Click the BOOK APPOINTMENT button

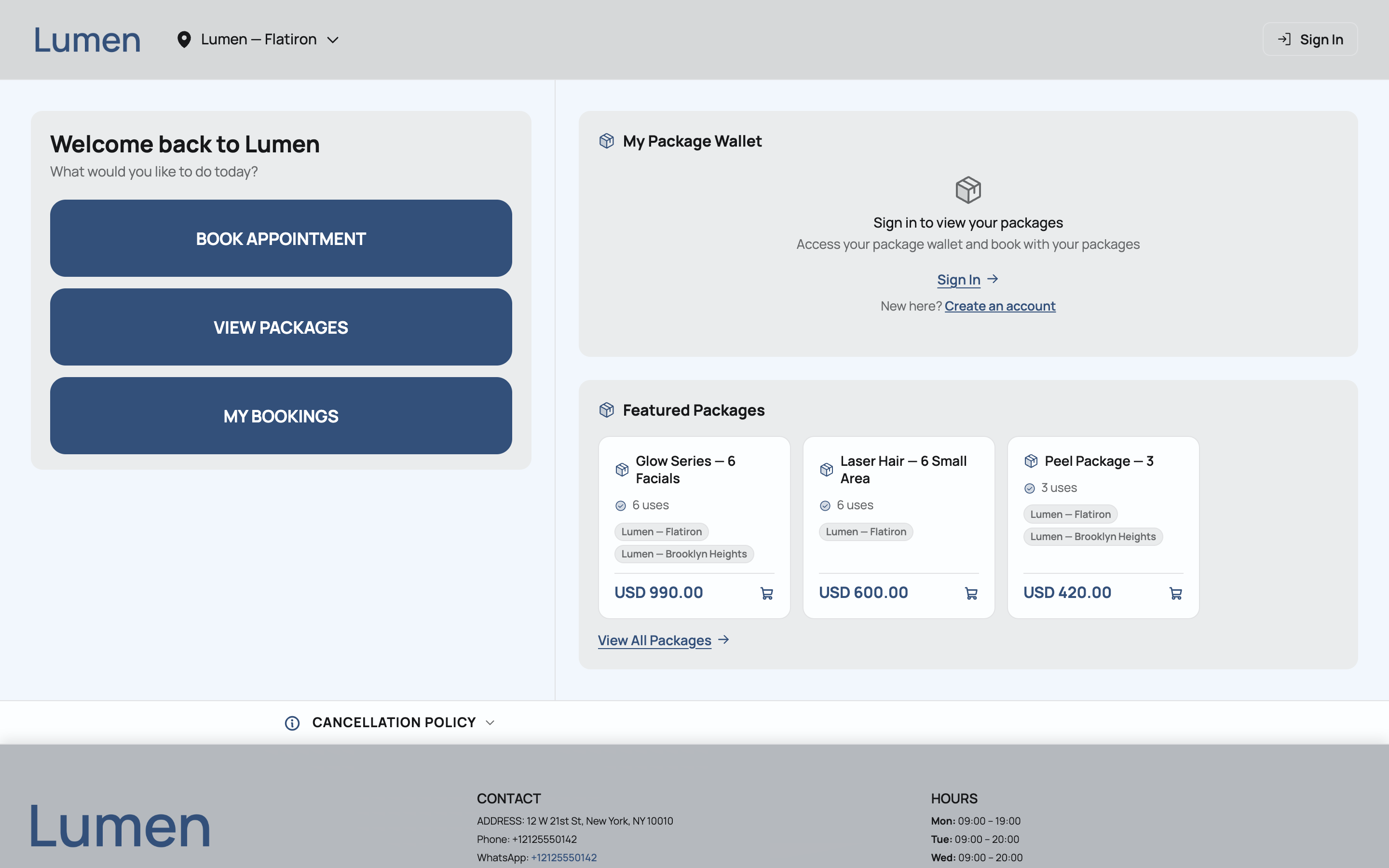coord(281,238)
